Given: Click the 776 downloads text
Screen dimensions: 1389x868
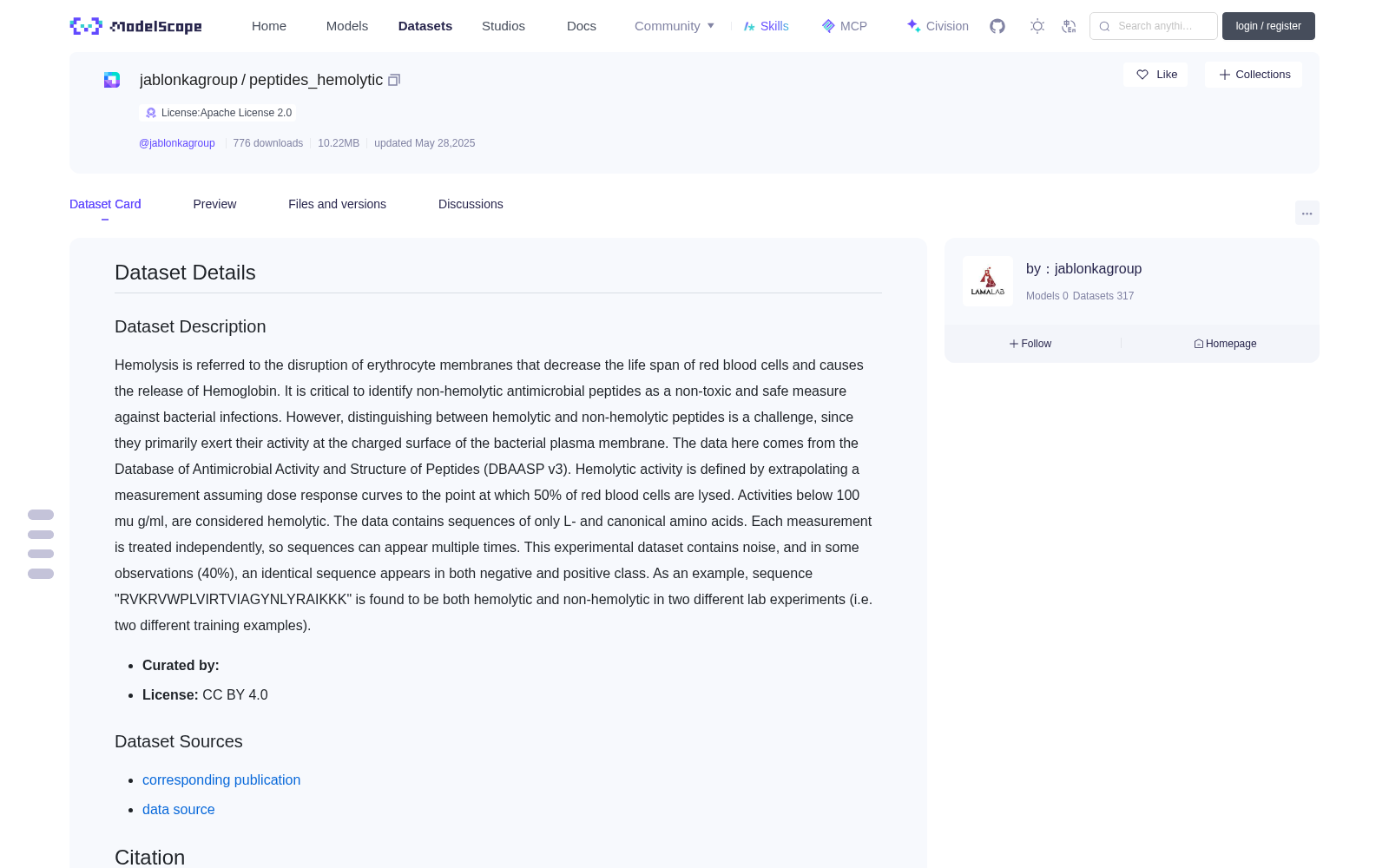Looking at the screenshot, I should click(x=268, y=143).
